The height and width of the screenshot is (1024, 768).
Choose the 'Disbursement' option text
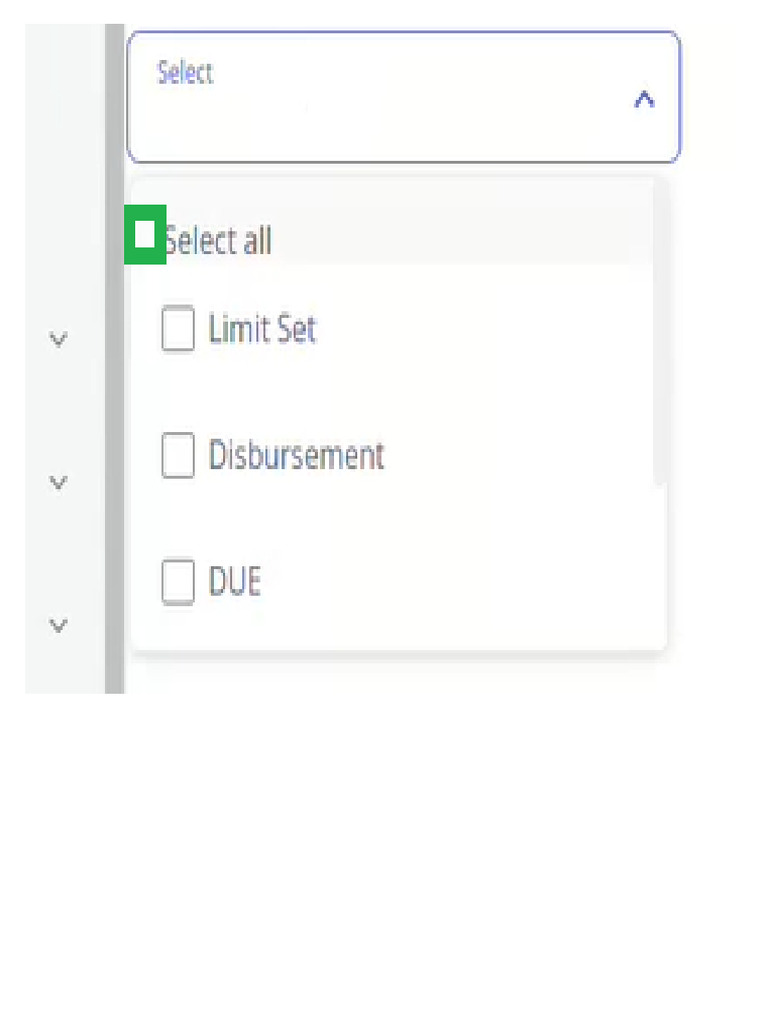296,456
